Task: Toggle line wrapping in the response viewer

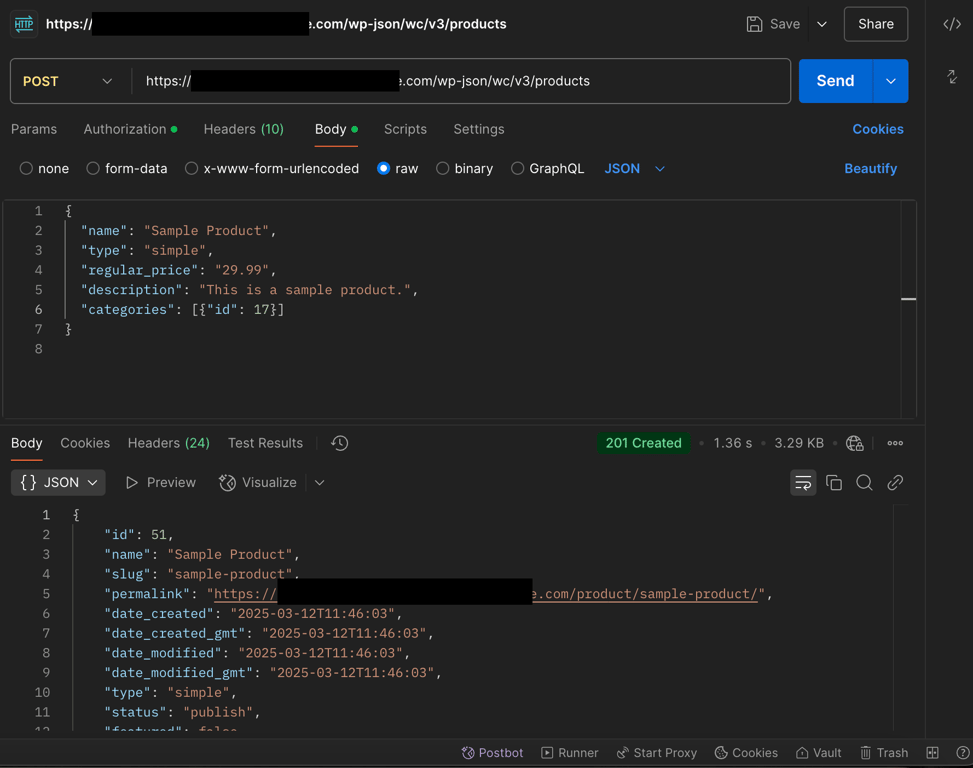Action: click(x=803, y=482)
